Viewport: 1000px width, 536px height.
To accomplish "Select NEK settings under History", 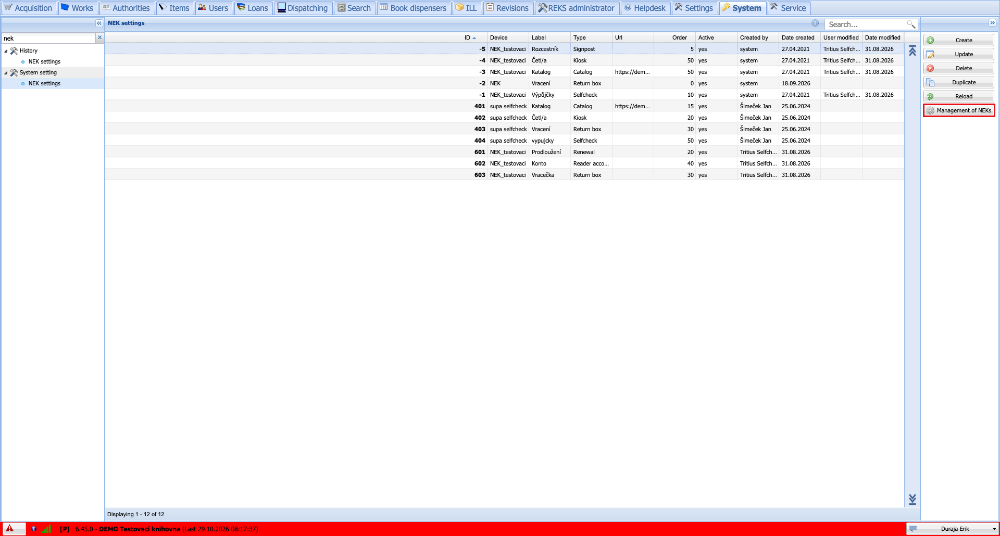I will click(44, 62).
